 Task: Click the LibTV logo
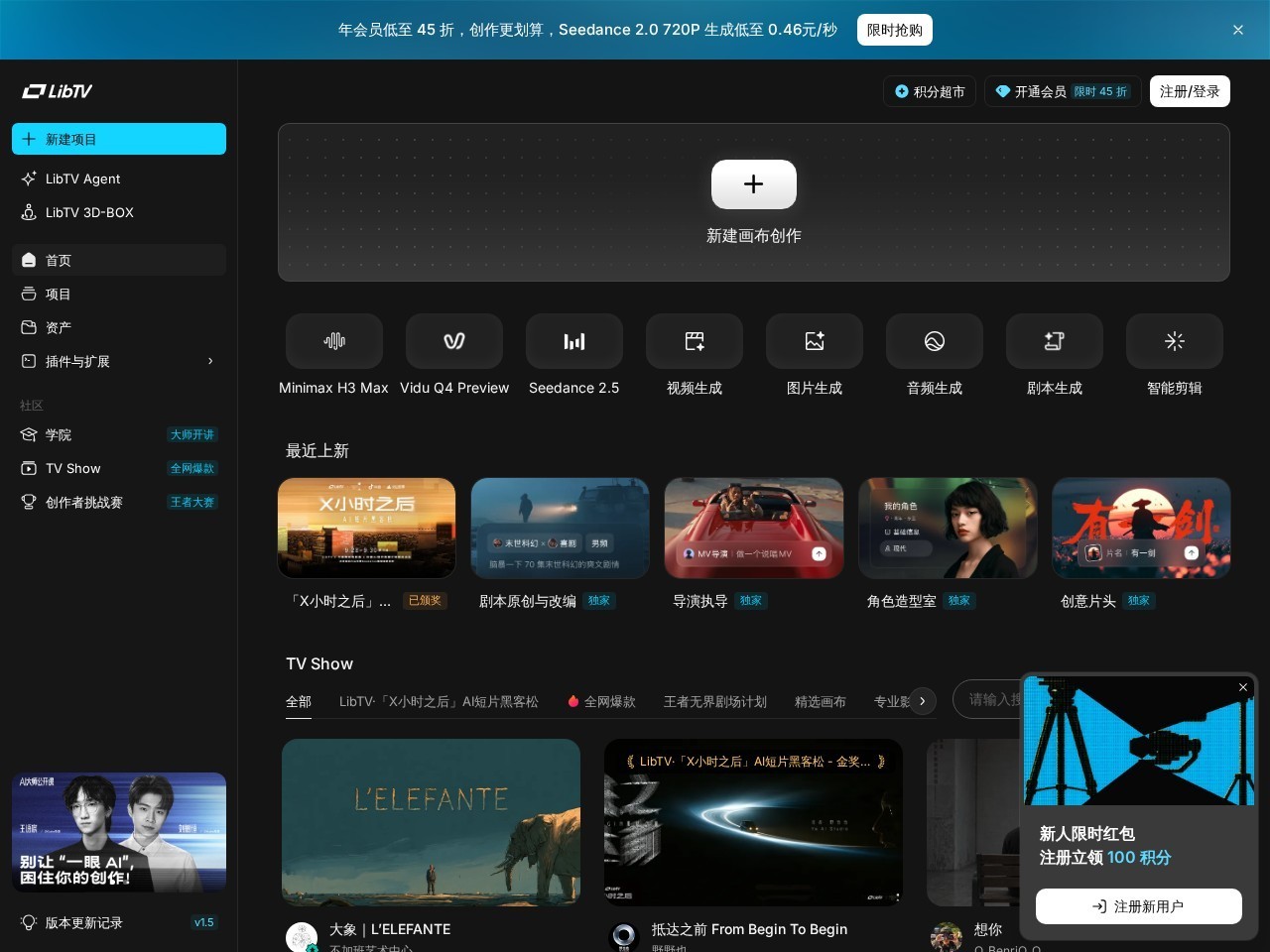tap(57, 91)
